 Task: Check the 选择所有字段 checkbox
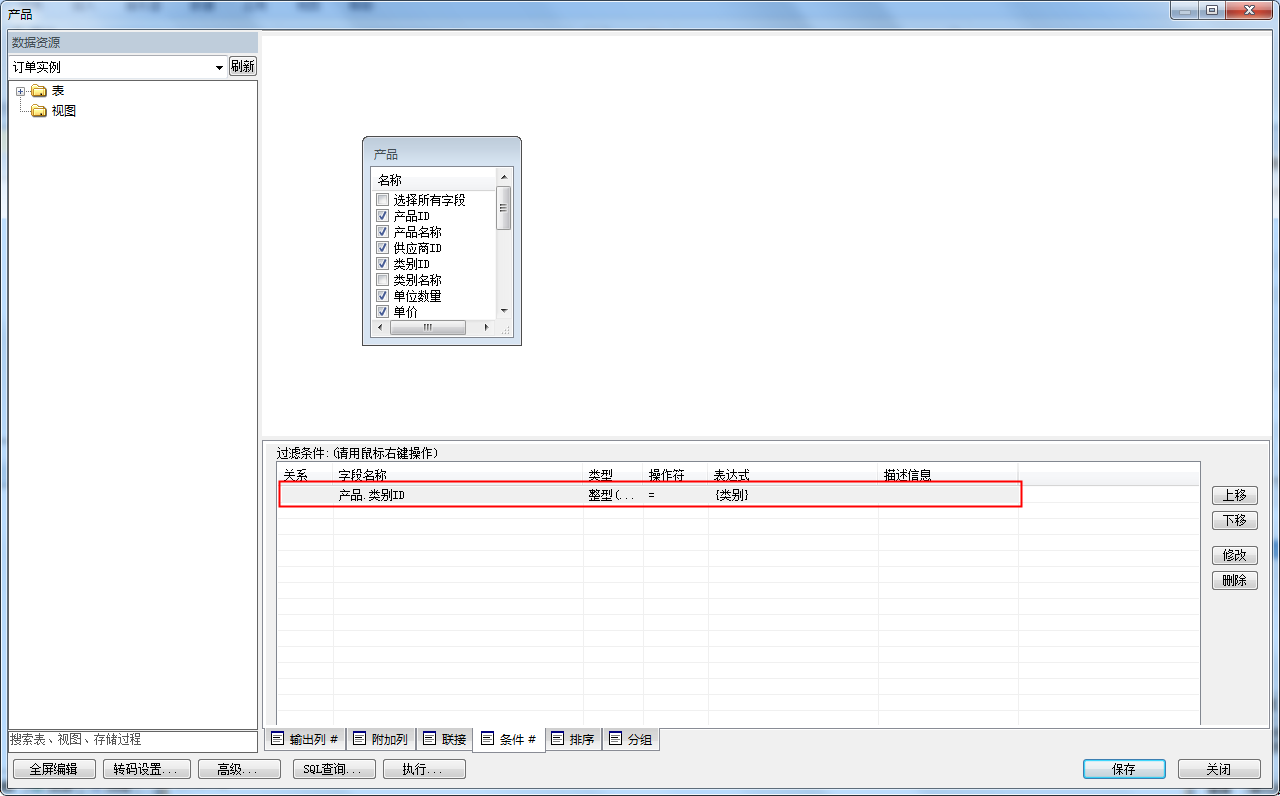(x=382, y=200)
